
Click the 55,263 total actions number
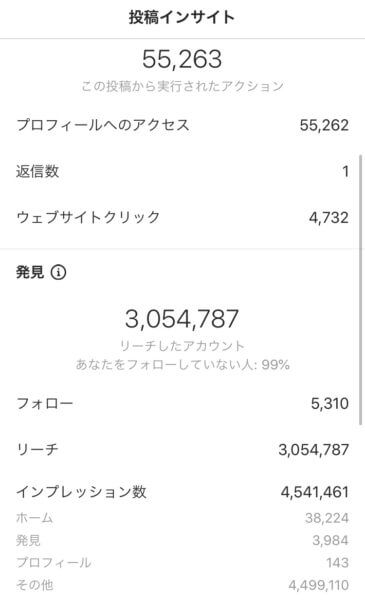point(182,59)
